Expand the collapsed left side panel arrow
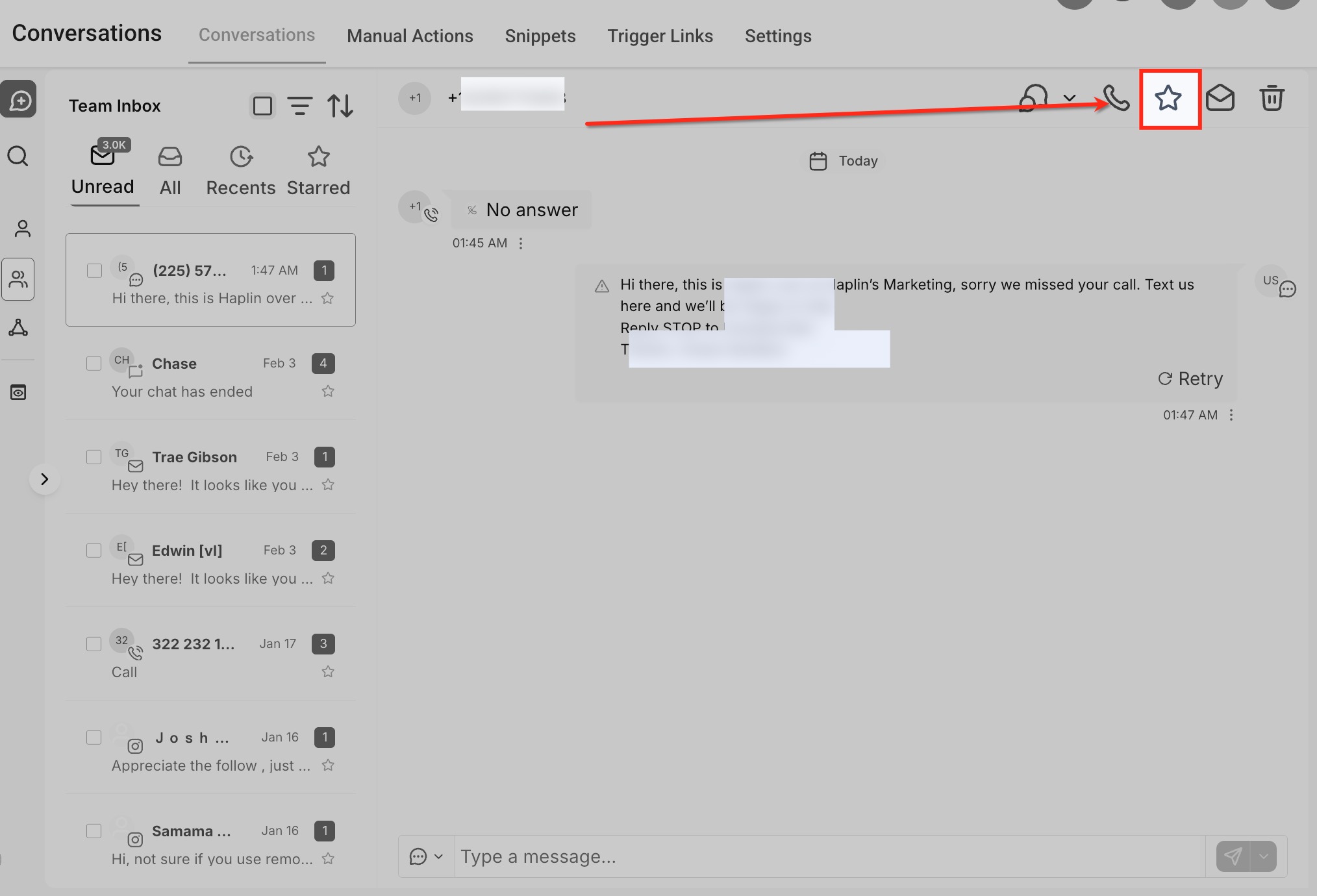The height and width of the screenshot is (896, 1317). (44, 479)
